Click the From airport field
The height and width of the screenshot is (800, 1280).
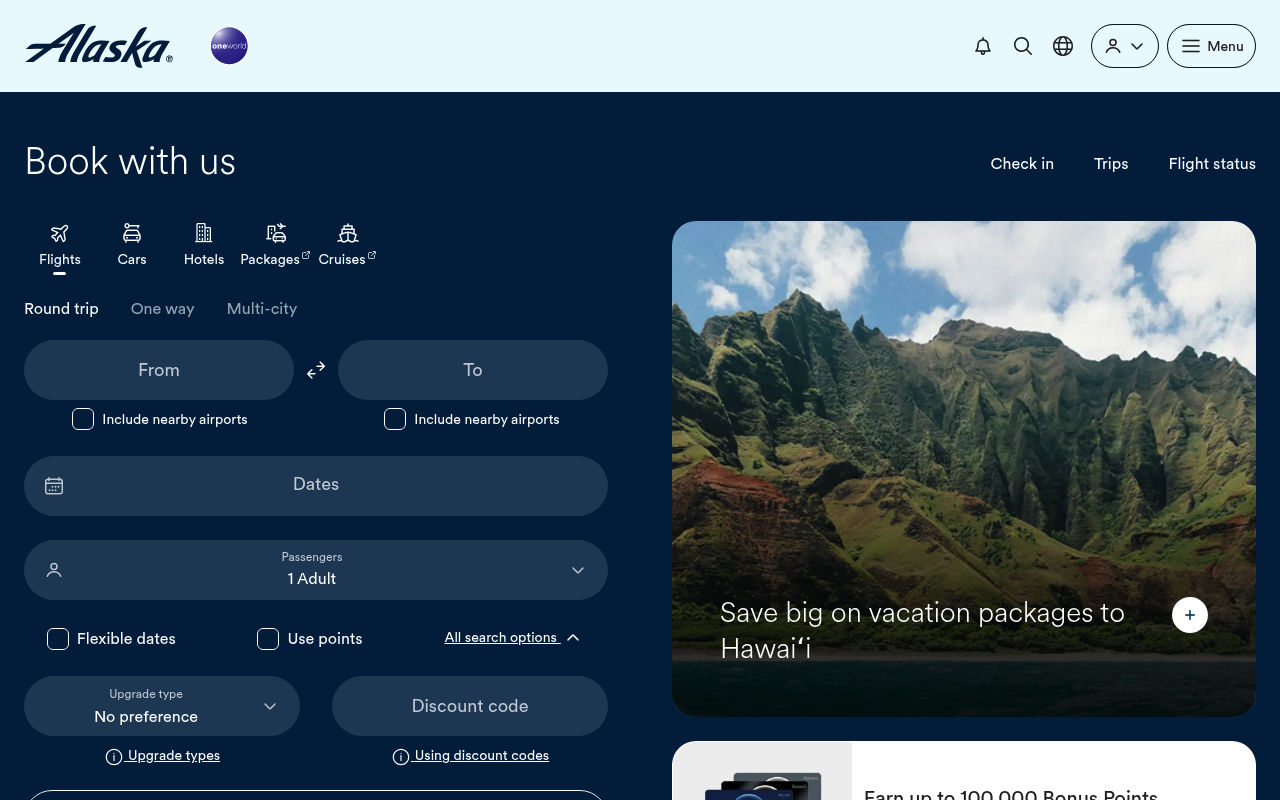point(159,370)
